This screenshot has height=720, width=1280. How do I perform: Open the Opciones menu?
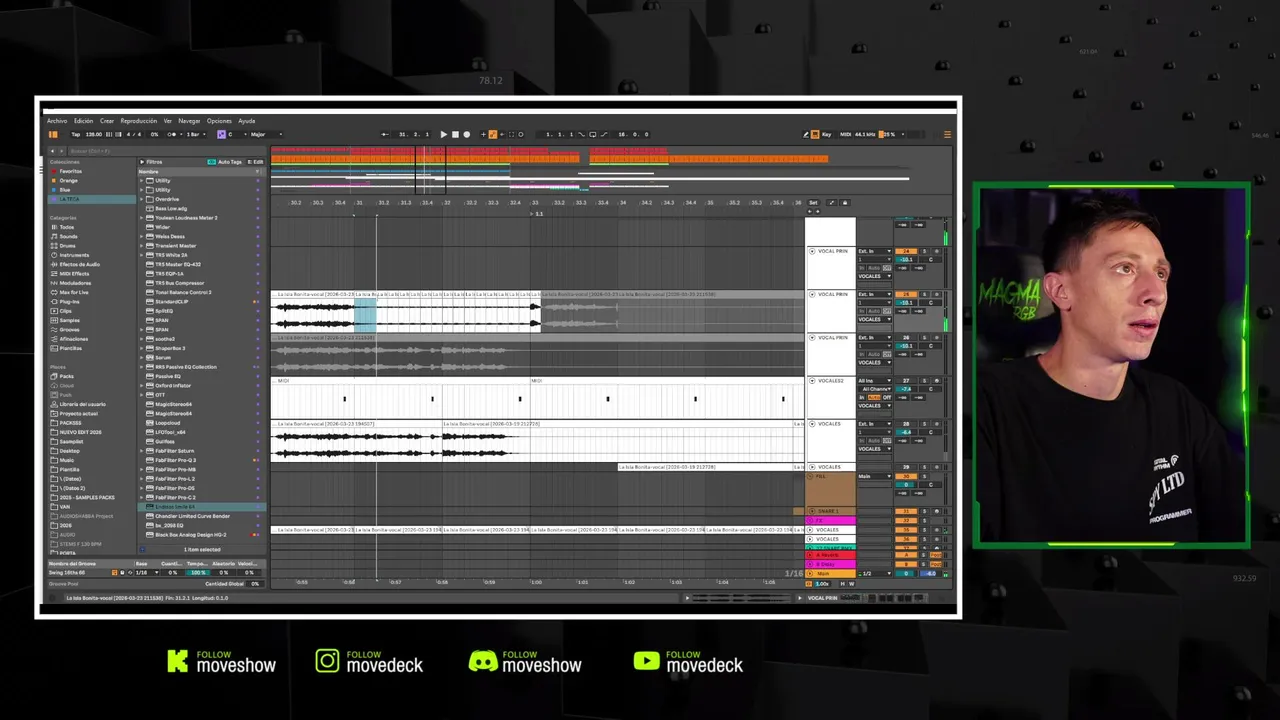[219, 121]
